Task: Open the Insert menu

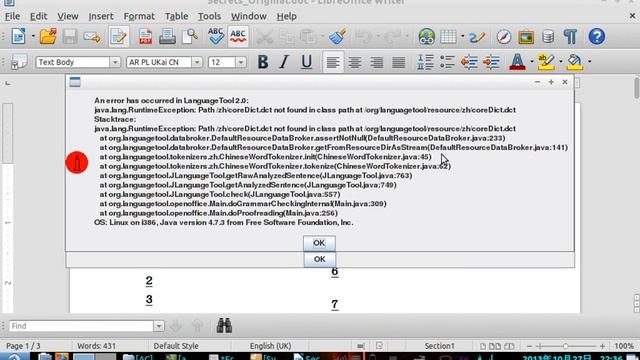Action: tap(101, 16)
